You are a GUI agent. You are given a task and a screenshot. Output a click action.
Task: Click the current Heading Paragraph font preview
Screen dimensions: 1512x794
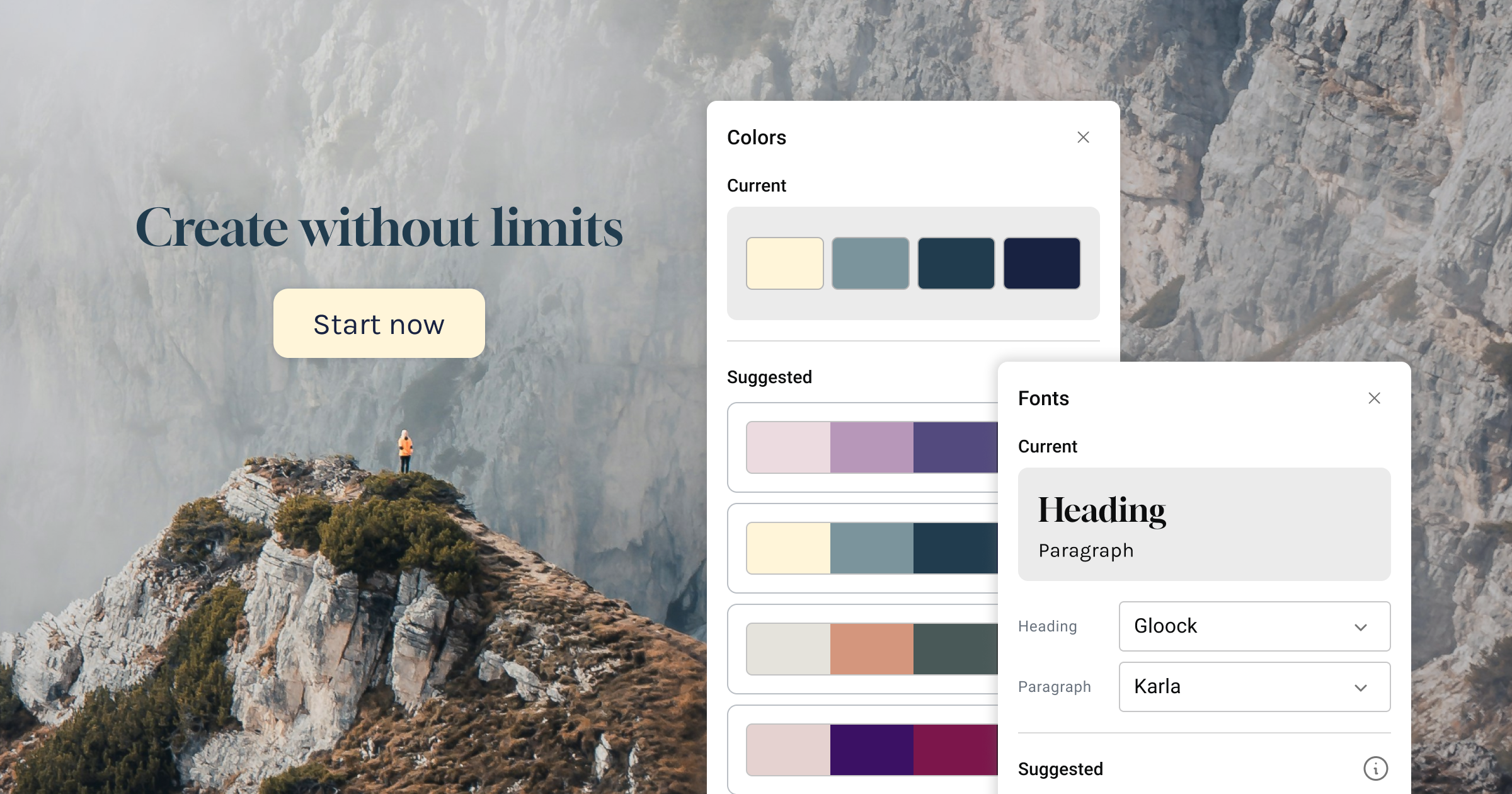pos(1203,524)
